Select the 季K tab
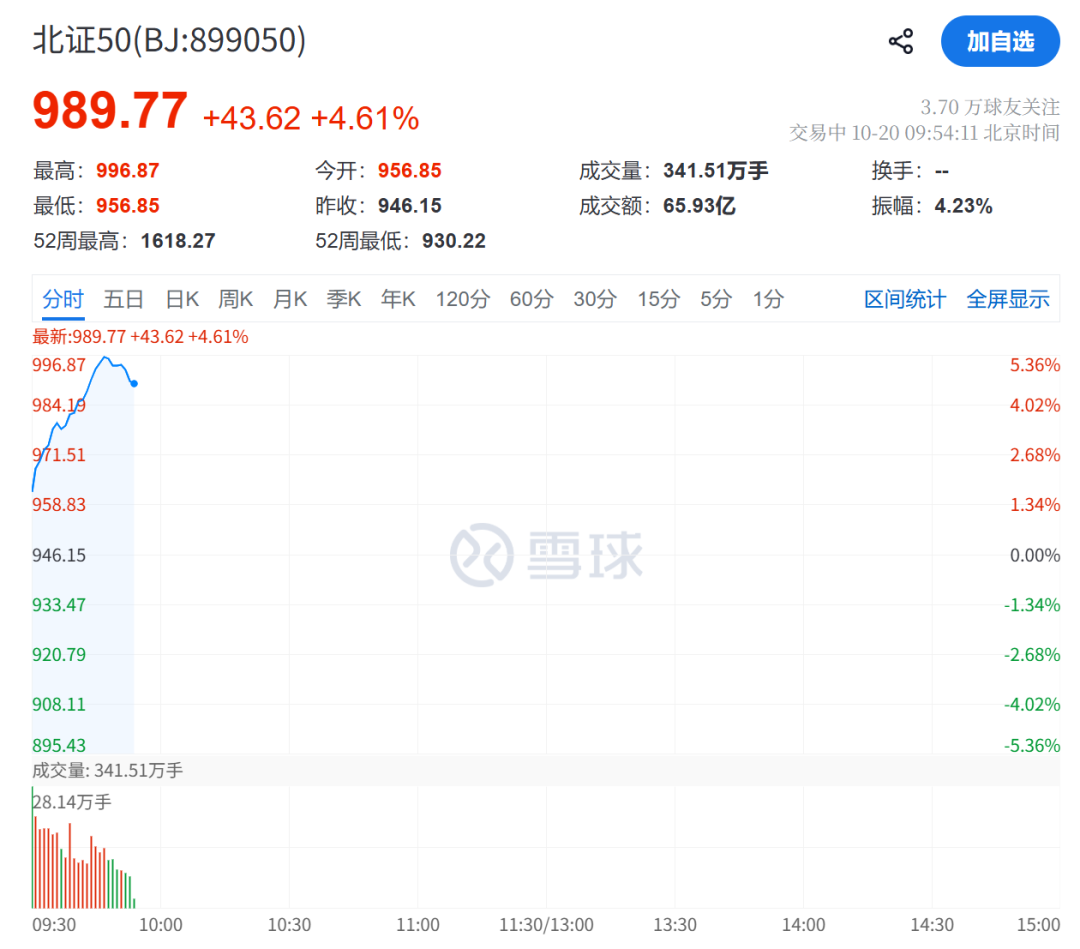 click(x=344, y=299)
